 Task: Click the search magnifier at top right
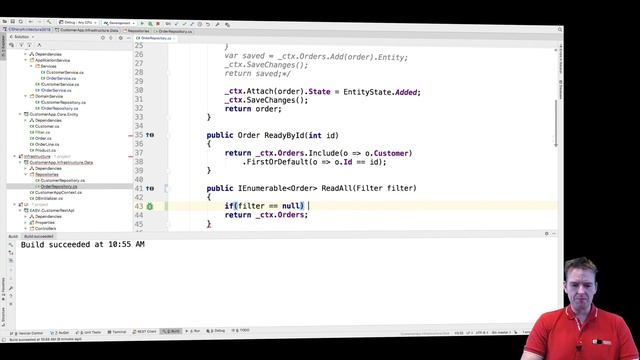(560, 29)
